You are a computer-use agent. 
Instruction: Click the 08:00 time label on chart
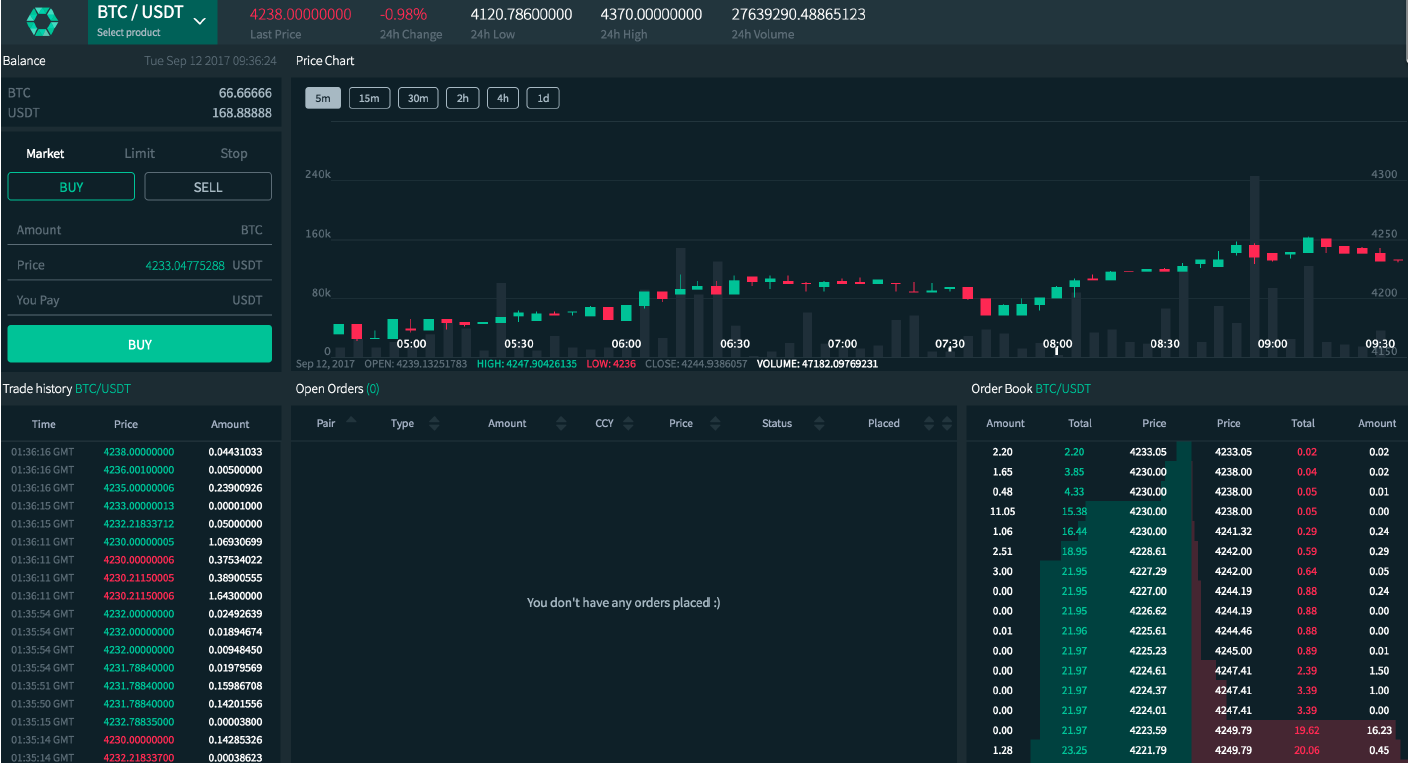(1057, 344)
